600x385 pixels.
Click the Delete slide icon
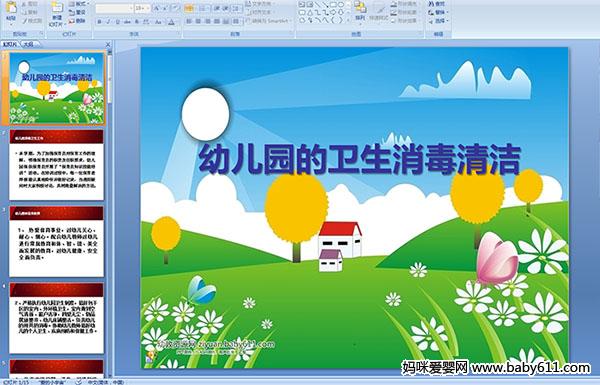point(78,21)
